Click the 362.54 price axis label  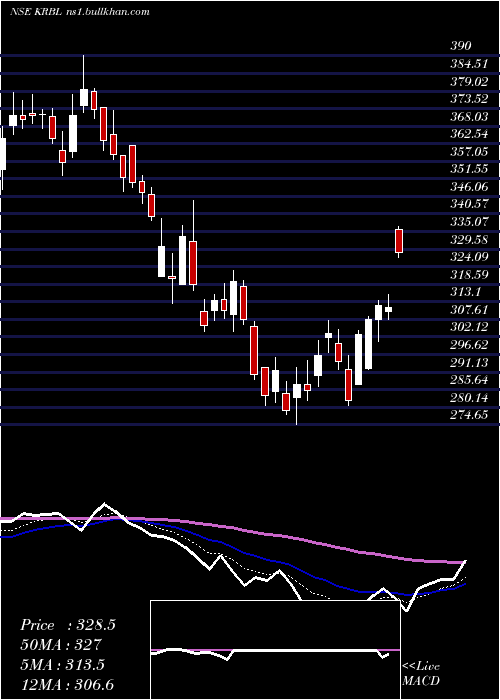(x=469, y=134)
